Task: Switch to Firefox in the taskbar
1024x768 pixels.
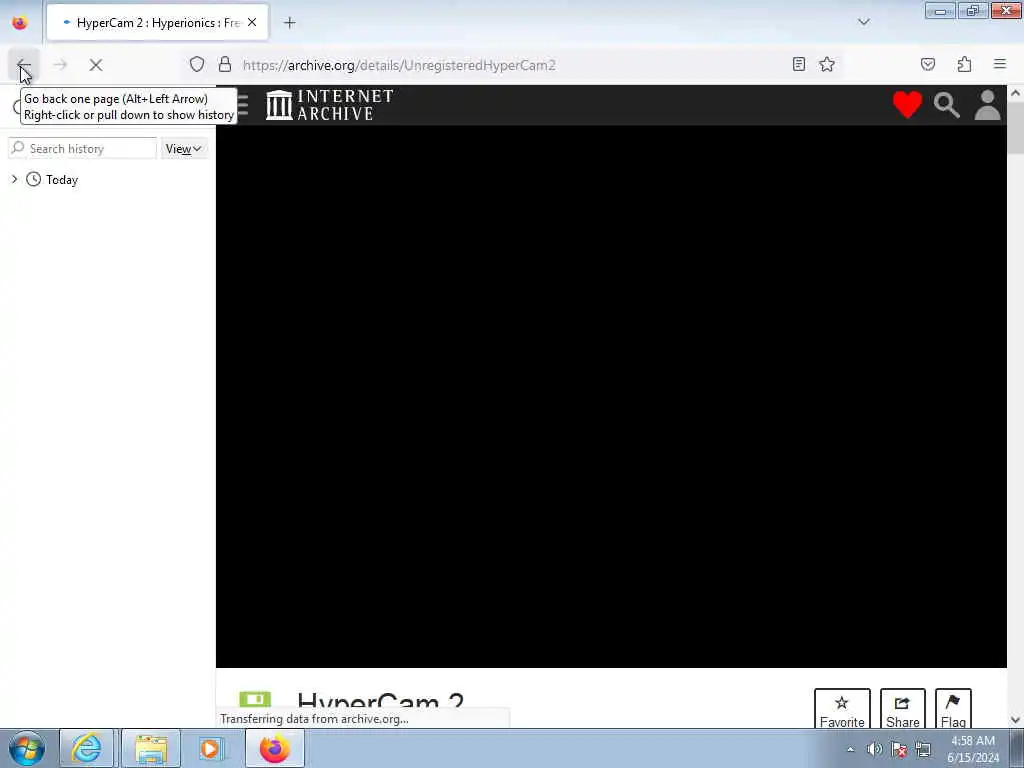Action: [275, 748]
